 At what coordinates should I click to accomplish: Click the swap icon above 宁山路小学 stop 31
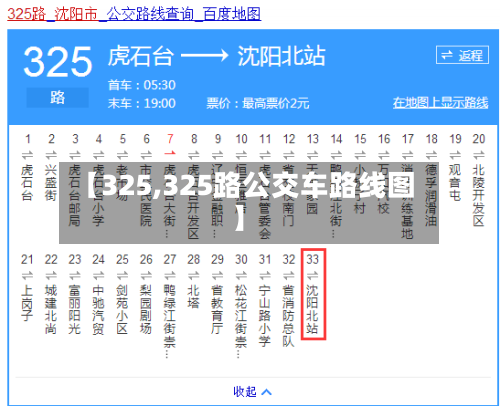[265, 276]
